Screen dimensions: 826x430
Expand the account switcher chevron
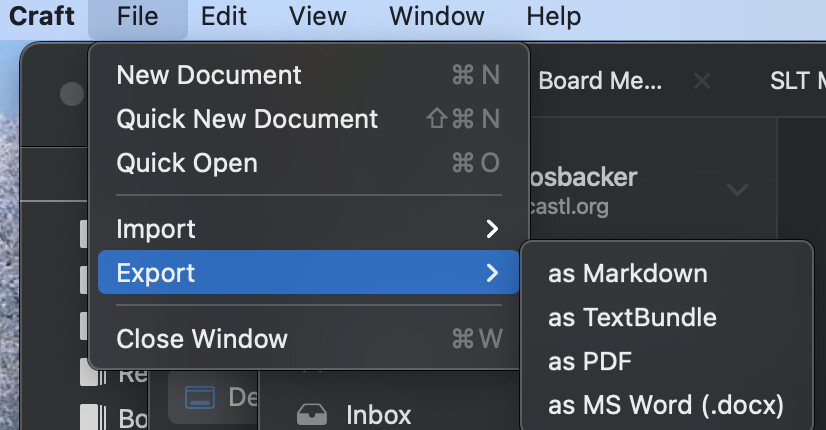click(x=738, y=189)
